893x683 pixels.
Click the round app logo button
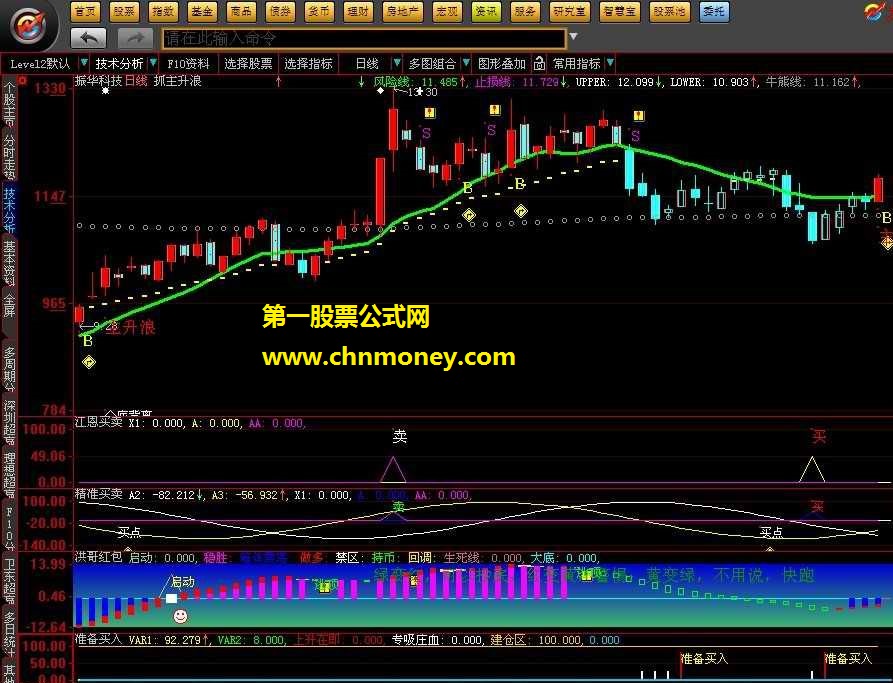(26, 26)
